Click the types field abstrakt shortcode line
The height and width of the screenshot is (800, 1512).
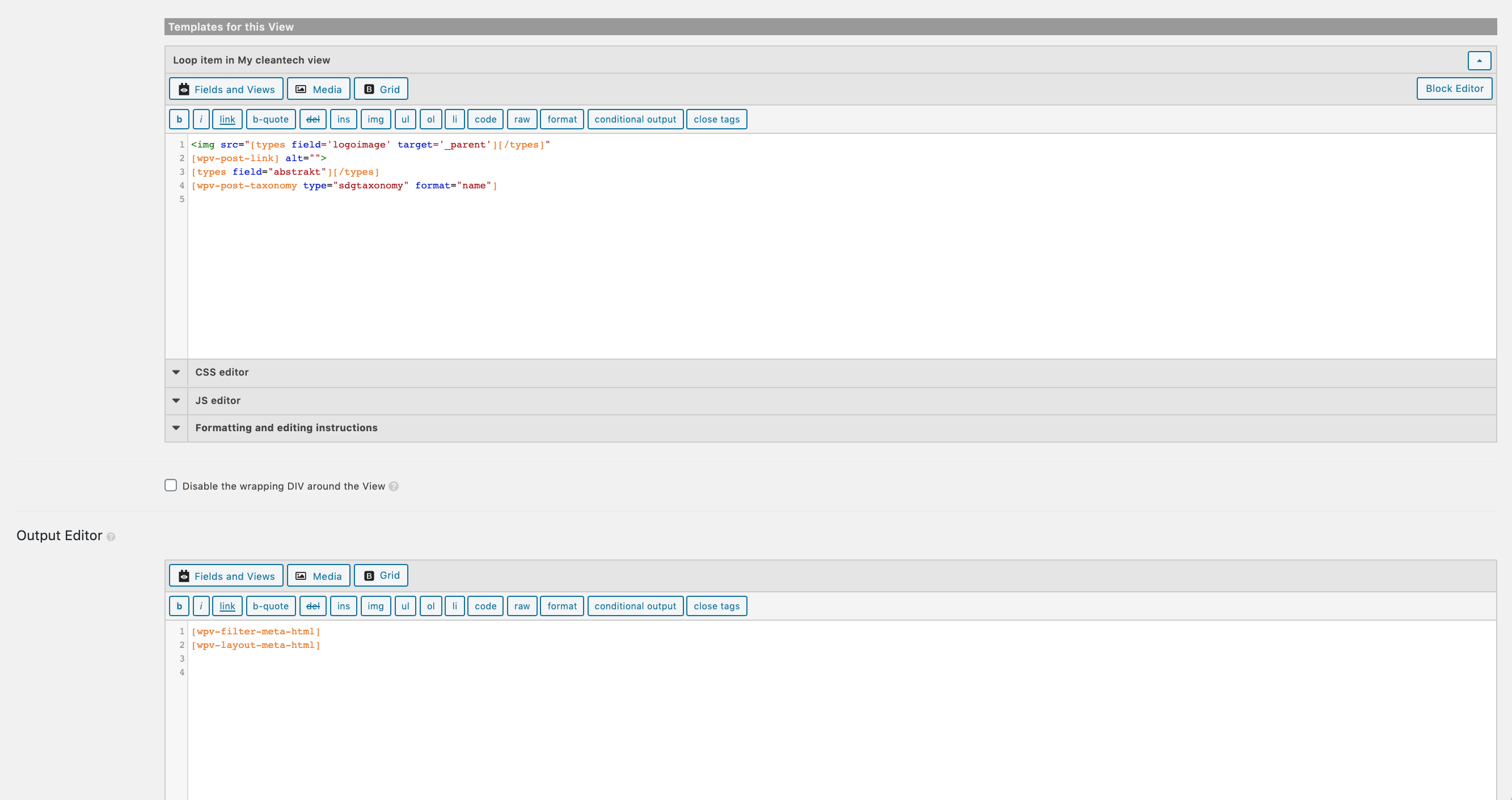285,172
